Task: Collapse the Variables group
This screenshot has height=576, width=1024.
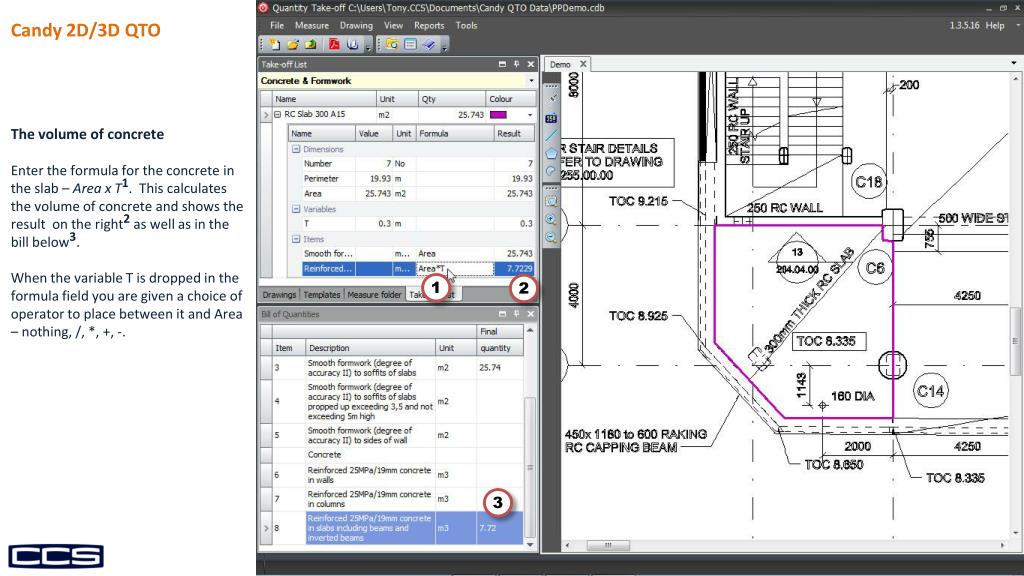Action: coord(296,209)
